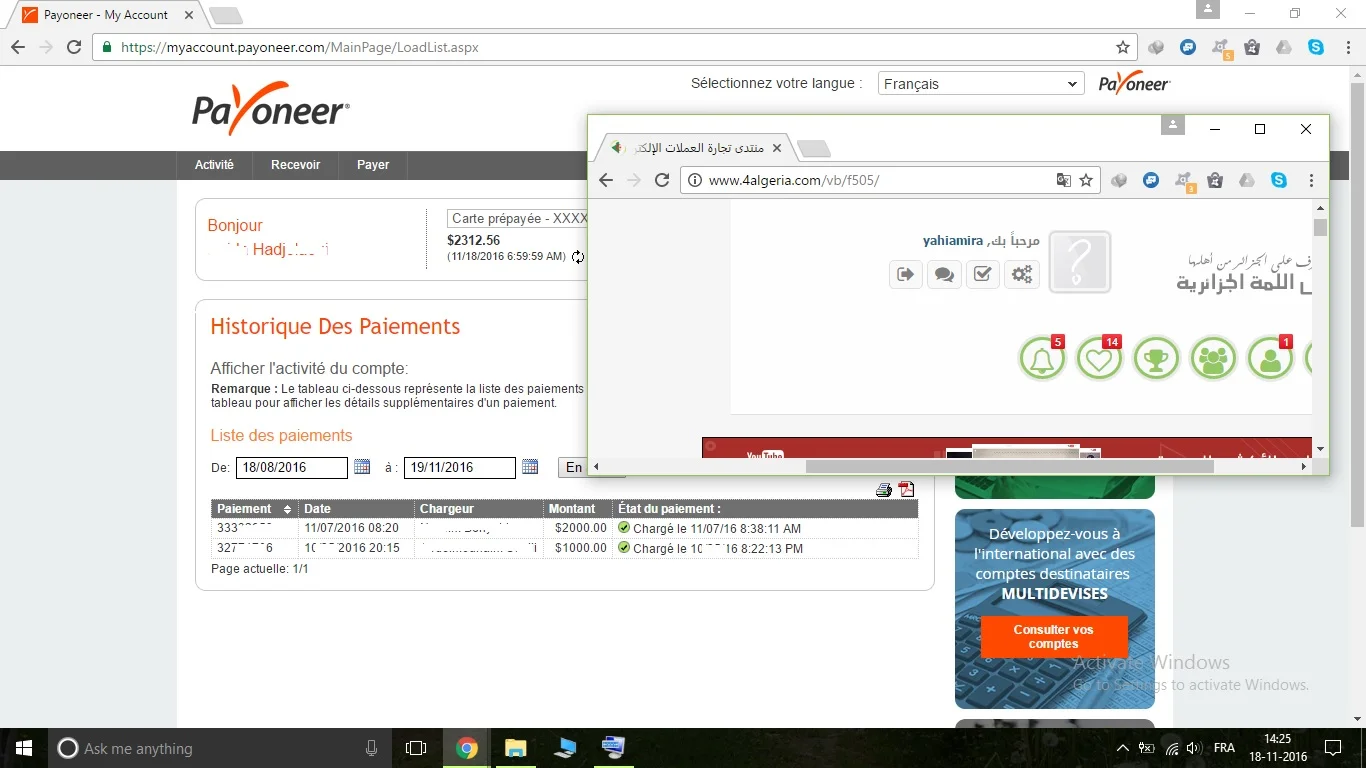Open the Recevoir menu

tap(295, 165)
